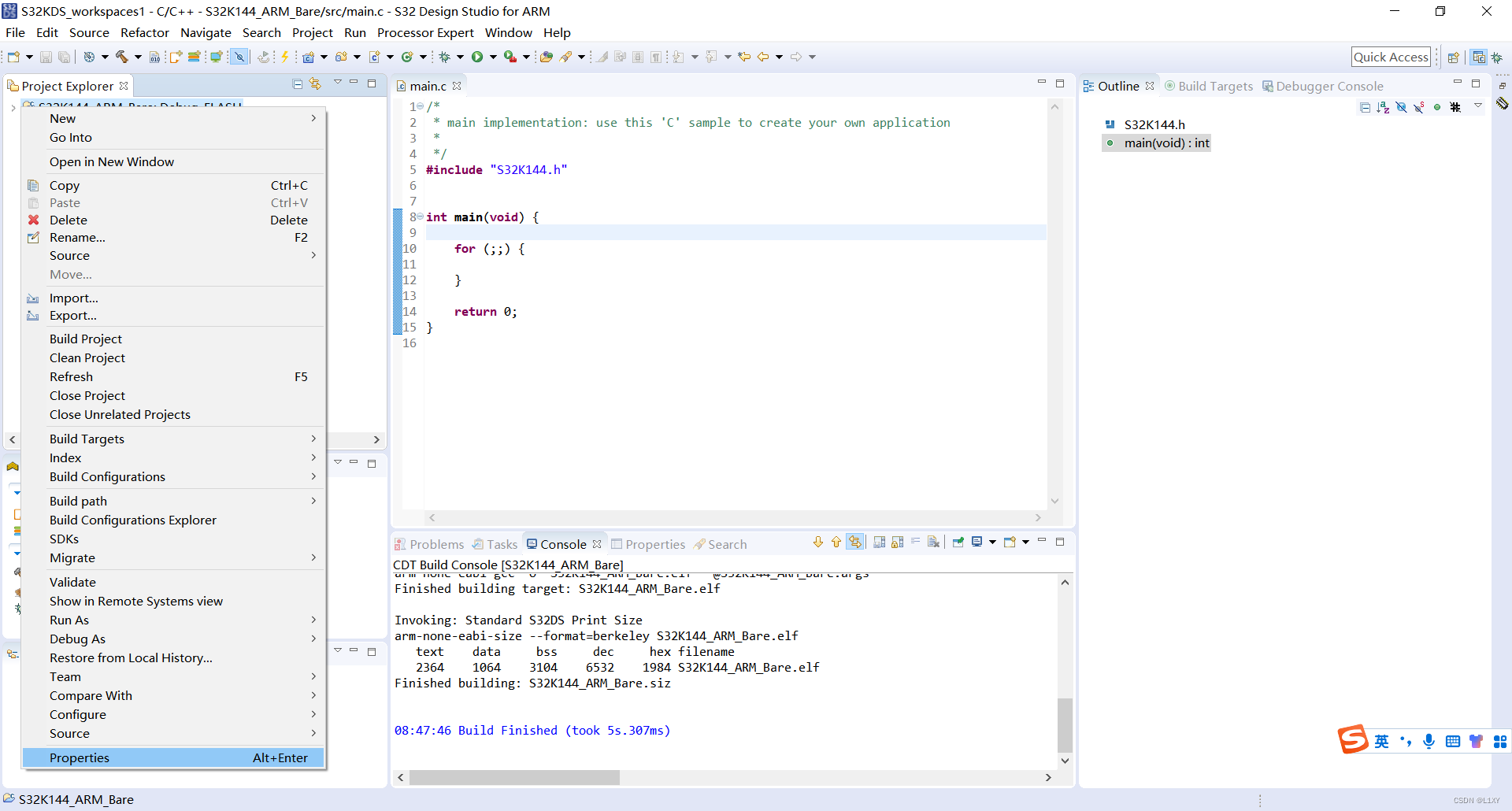Click the New file toolbar icon
The width and height of the screenshot is (1512, 811).
tap(13, 57)
